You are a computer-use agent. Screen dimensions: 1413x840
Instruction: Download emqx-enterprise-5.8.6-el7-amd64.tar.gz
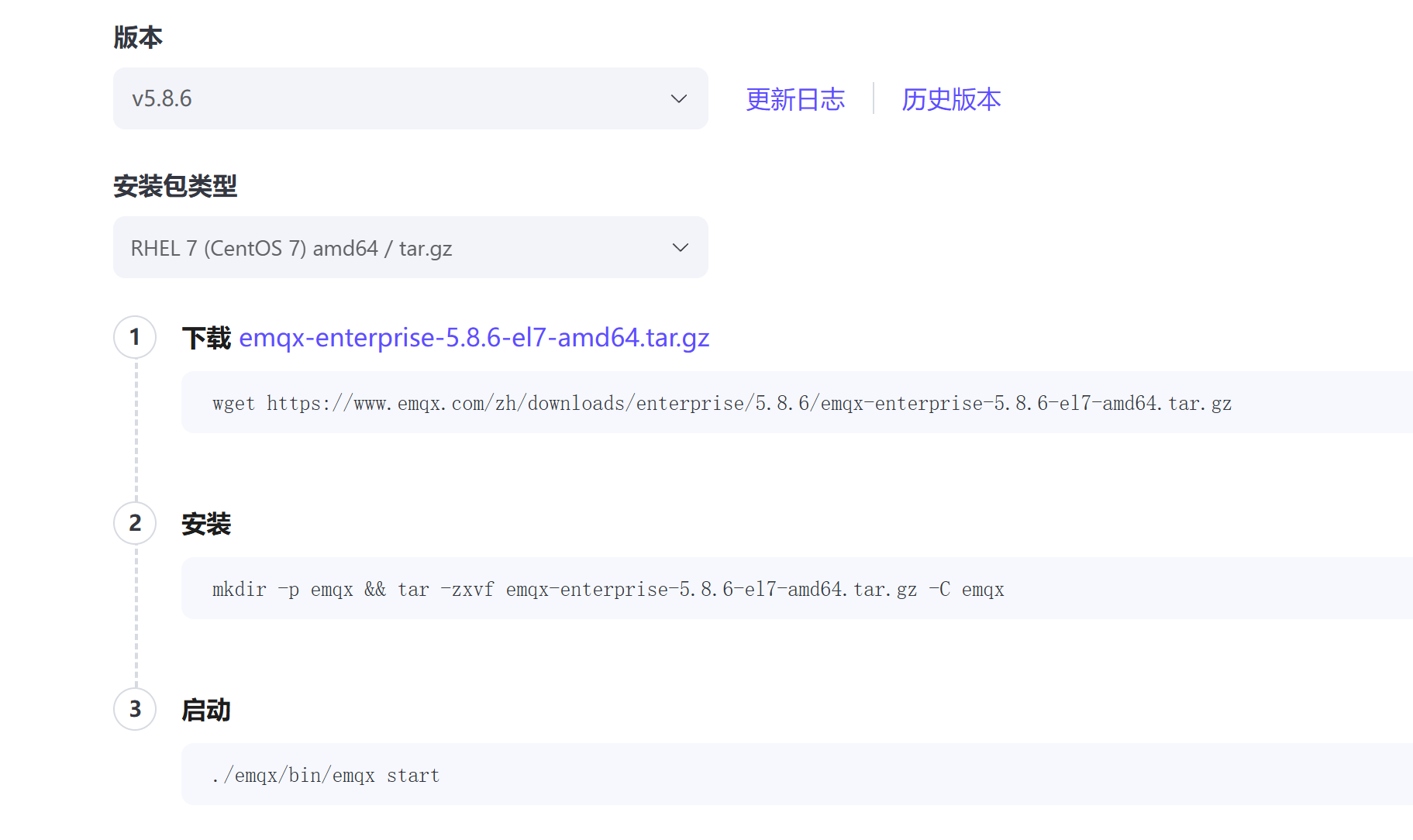coord(474,338)
